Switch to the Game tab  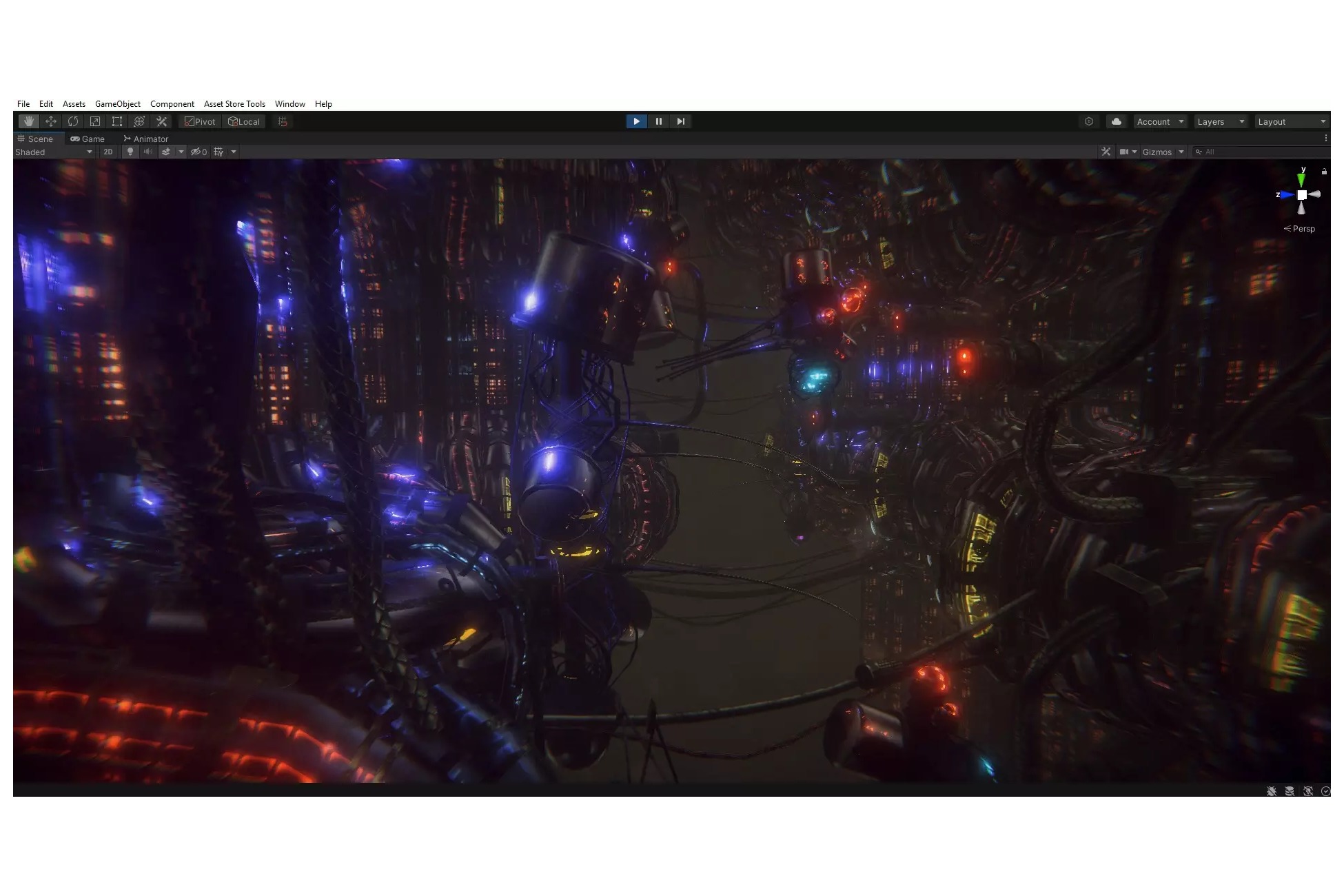pyautogui.click(x=88, y=139)
